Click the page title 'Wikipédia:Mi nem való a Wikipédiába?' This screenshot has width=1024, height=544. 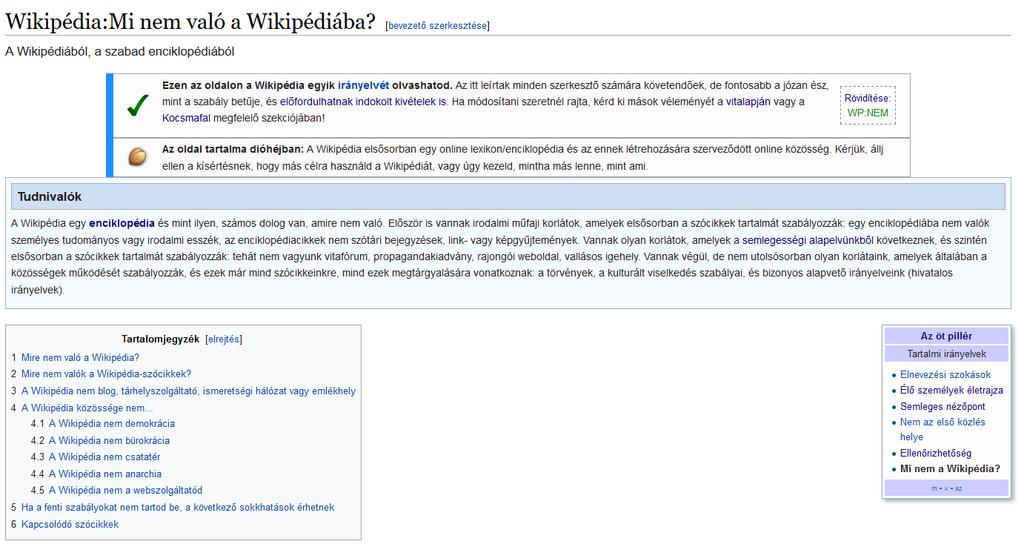(x=190, y=22)
